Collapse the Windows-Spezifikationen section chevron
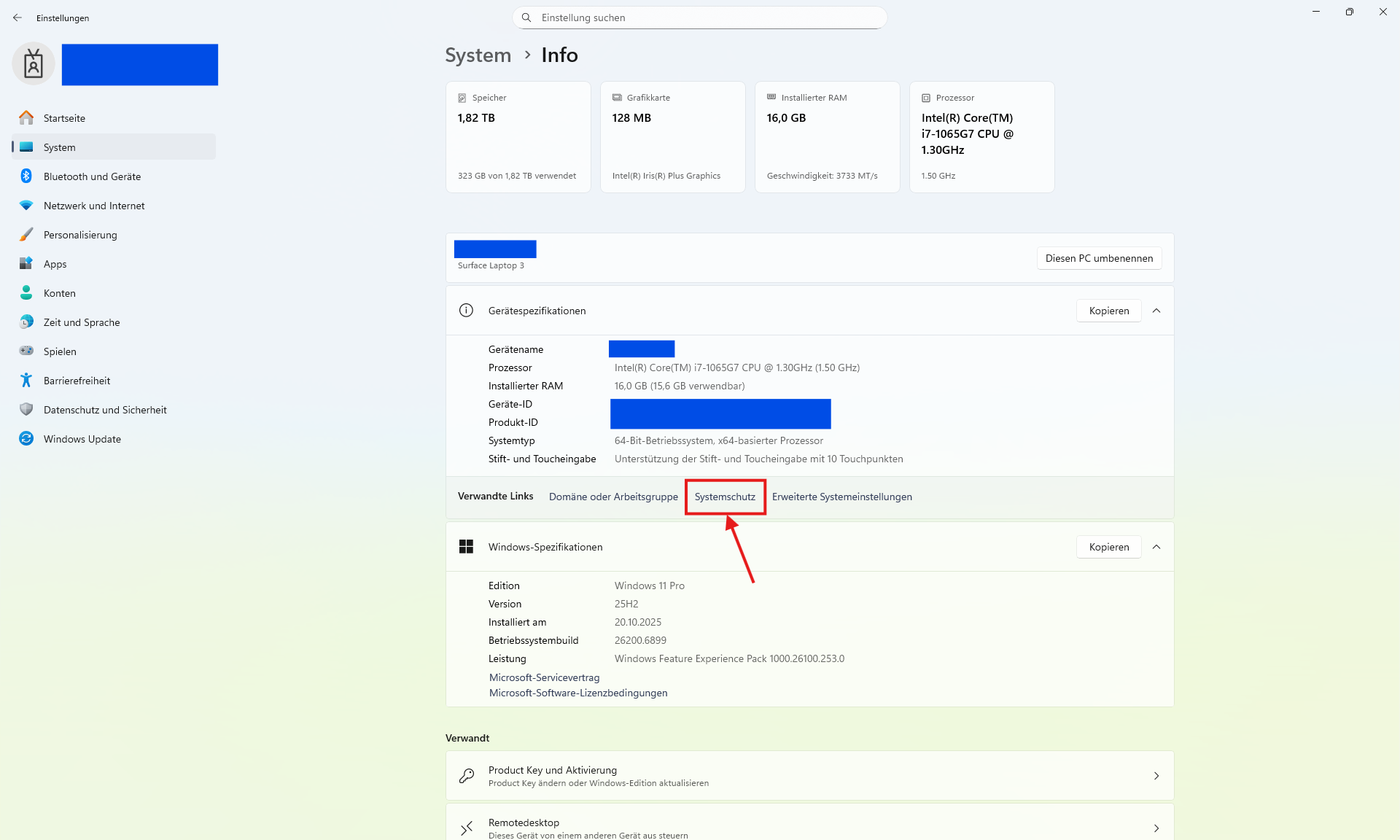The image size is (1400, 840). 1156,547
